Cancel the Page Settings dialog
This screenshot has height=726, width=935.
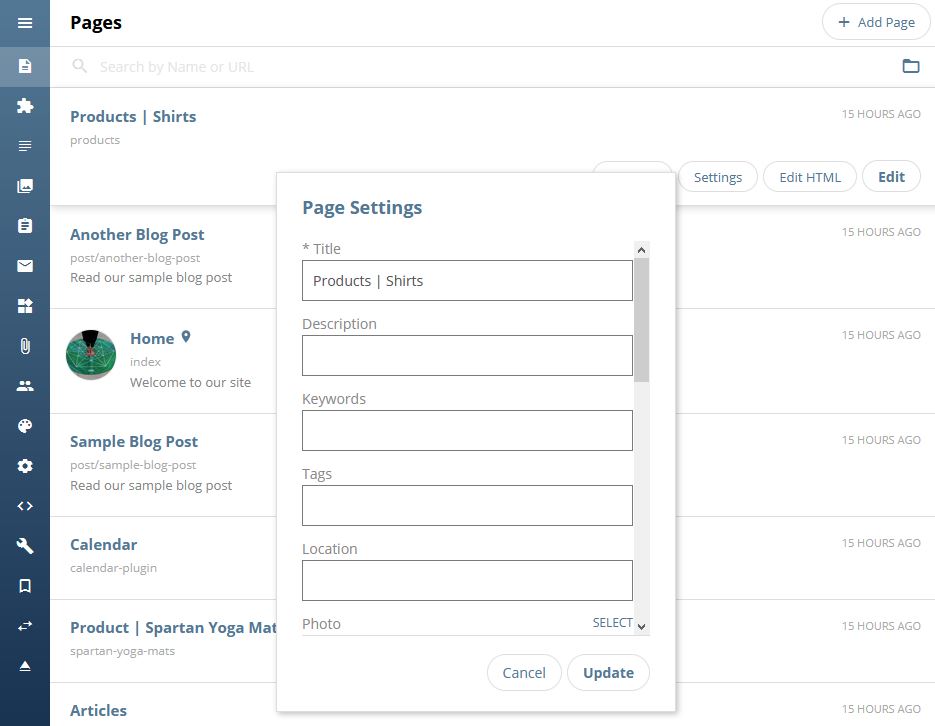coord(524,673)
